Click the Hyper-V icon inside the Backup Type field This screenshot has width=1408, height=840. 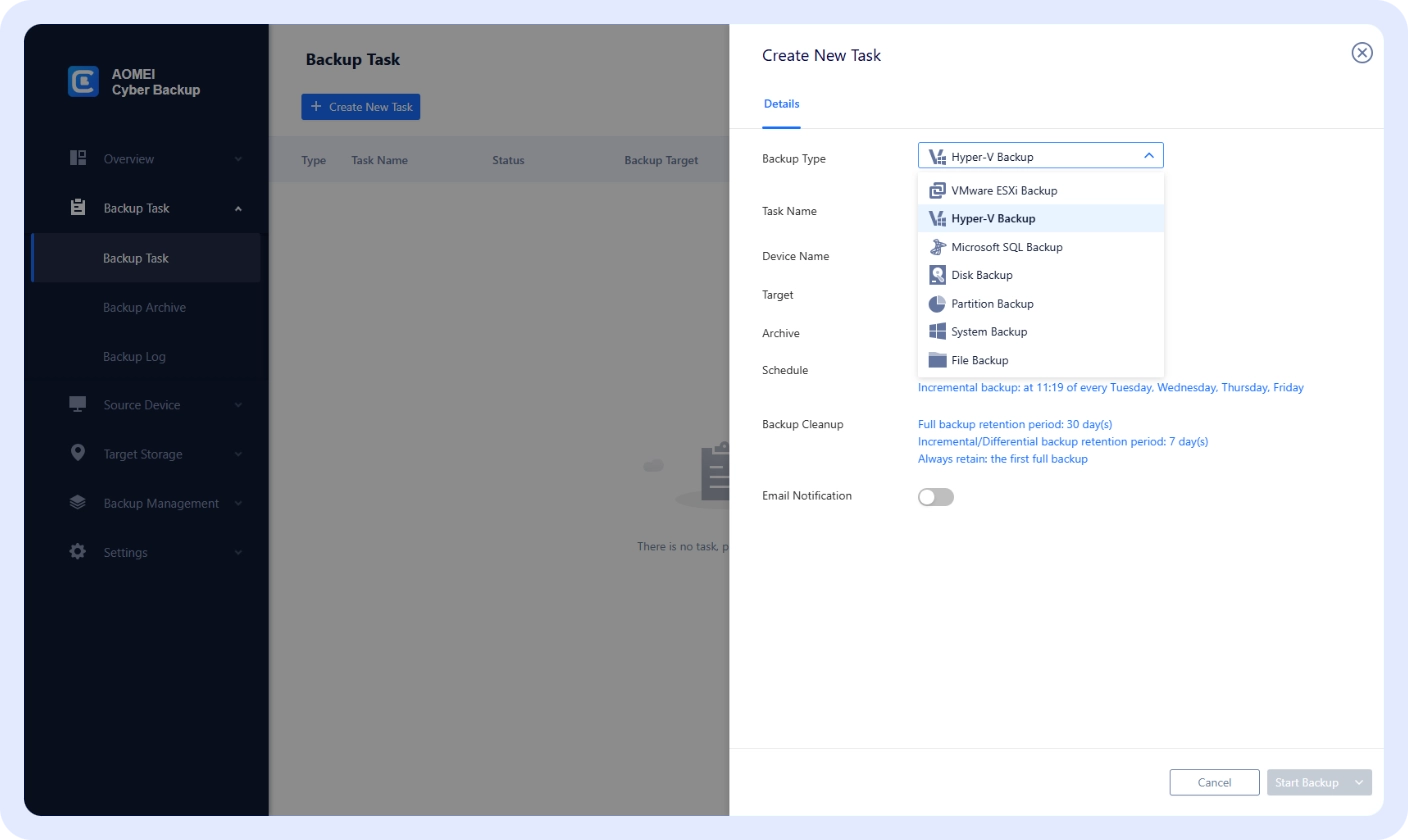point(937,156)
